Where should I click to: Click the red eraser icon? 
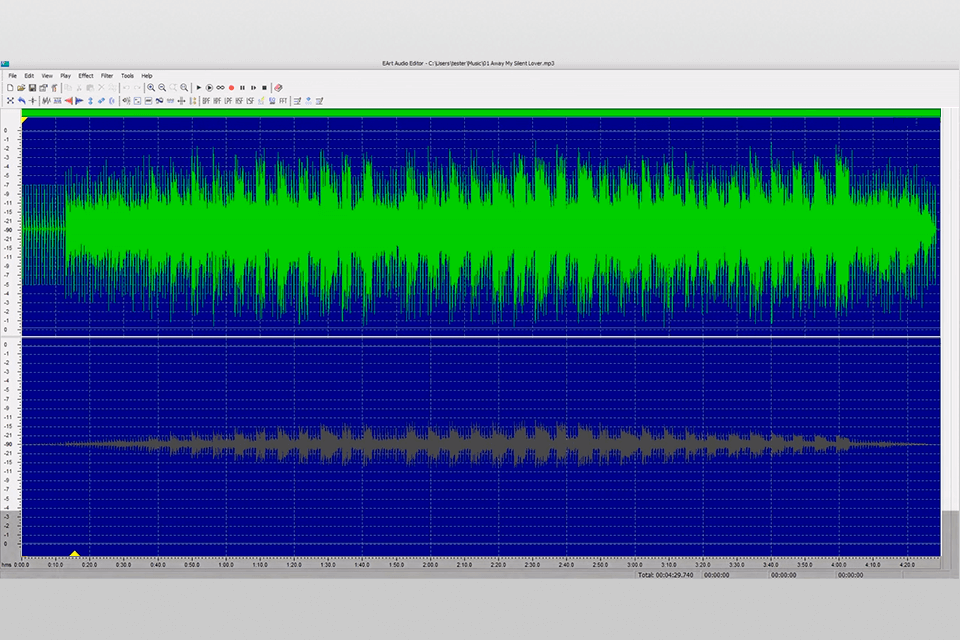click(278, 88)
